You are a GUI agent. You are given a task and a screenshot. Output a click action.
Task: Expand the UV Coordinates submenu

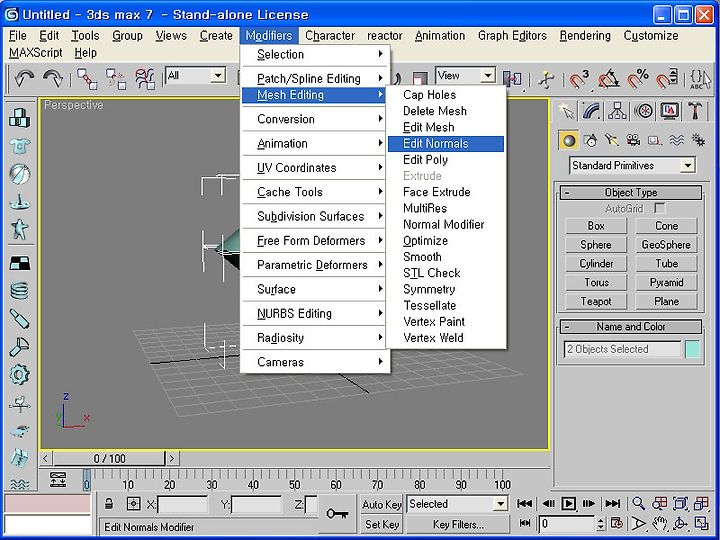coord(315,168)
